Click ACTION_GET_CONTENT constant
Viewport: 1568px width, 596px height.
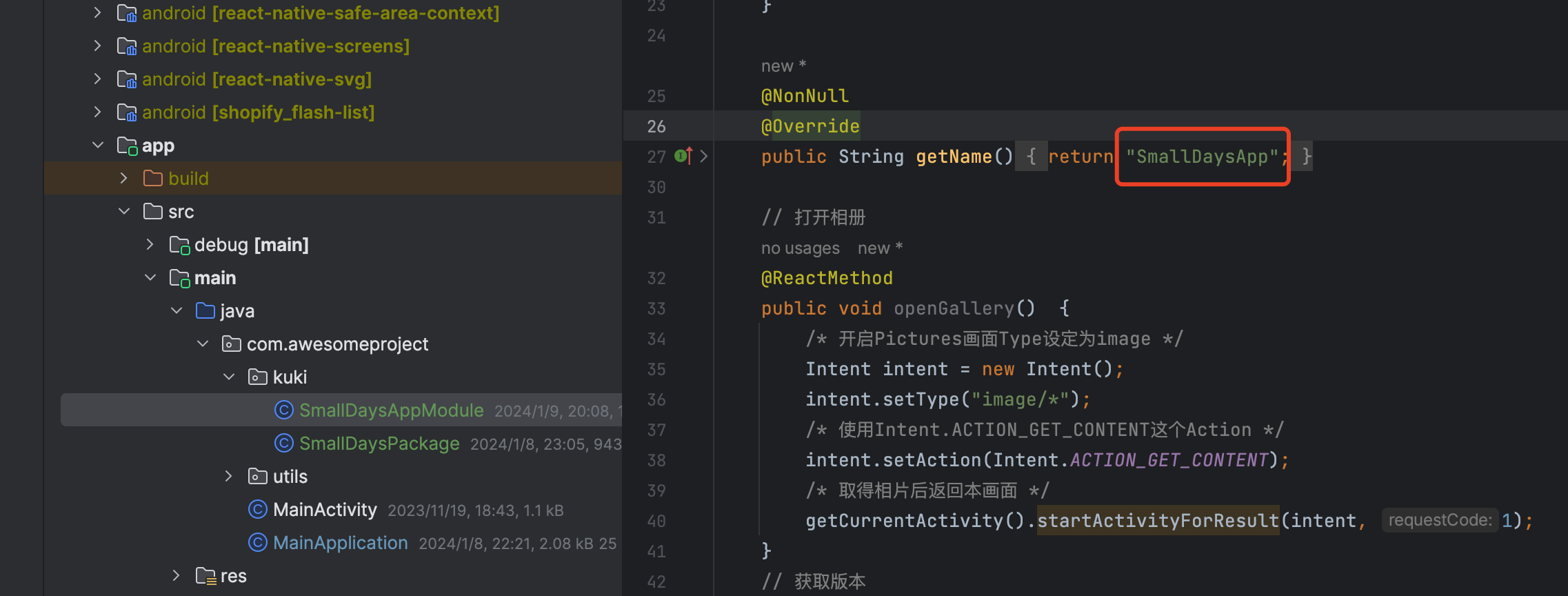tap(1169, 460)
